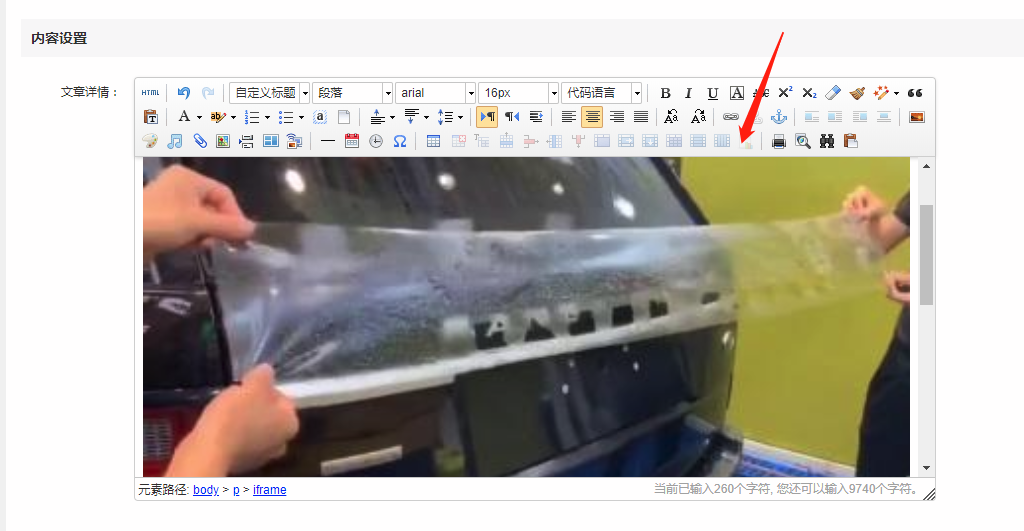Viewport: 1024px width, 531px height.
Task: Set the page background
Action: point(295,141)
